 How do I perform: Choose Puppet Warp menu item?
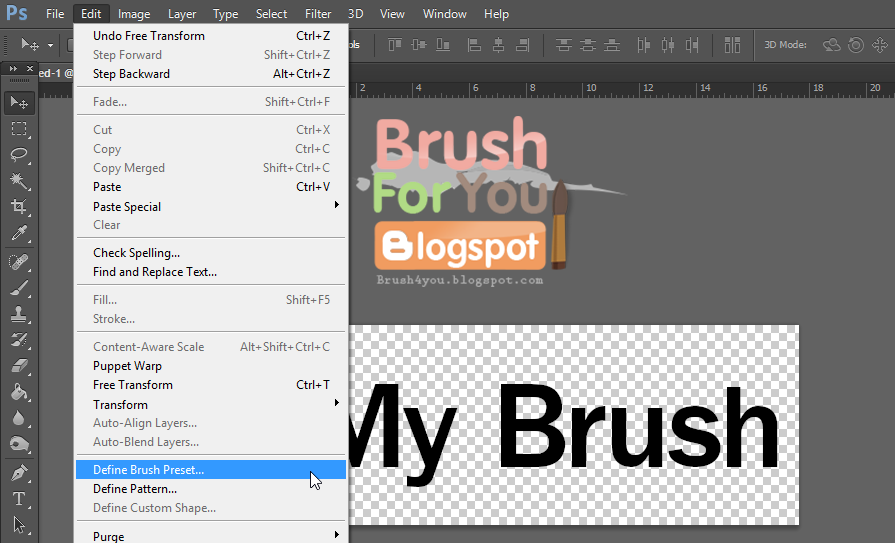pos(211,365)
